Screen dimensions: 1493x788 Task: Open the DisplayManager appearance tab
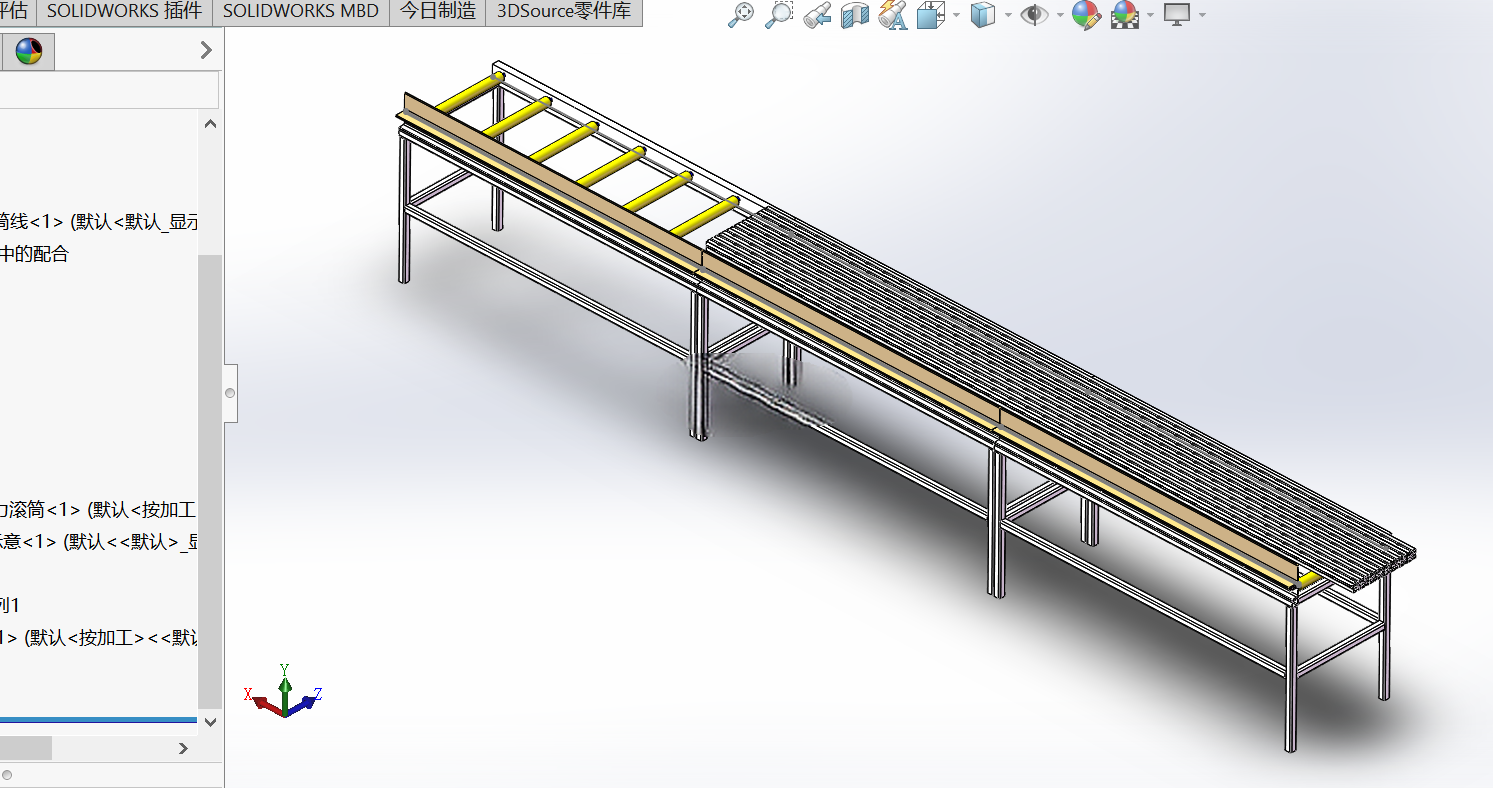[x=29, y=51]
